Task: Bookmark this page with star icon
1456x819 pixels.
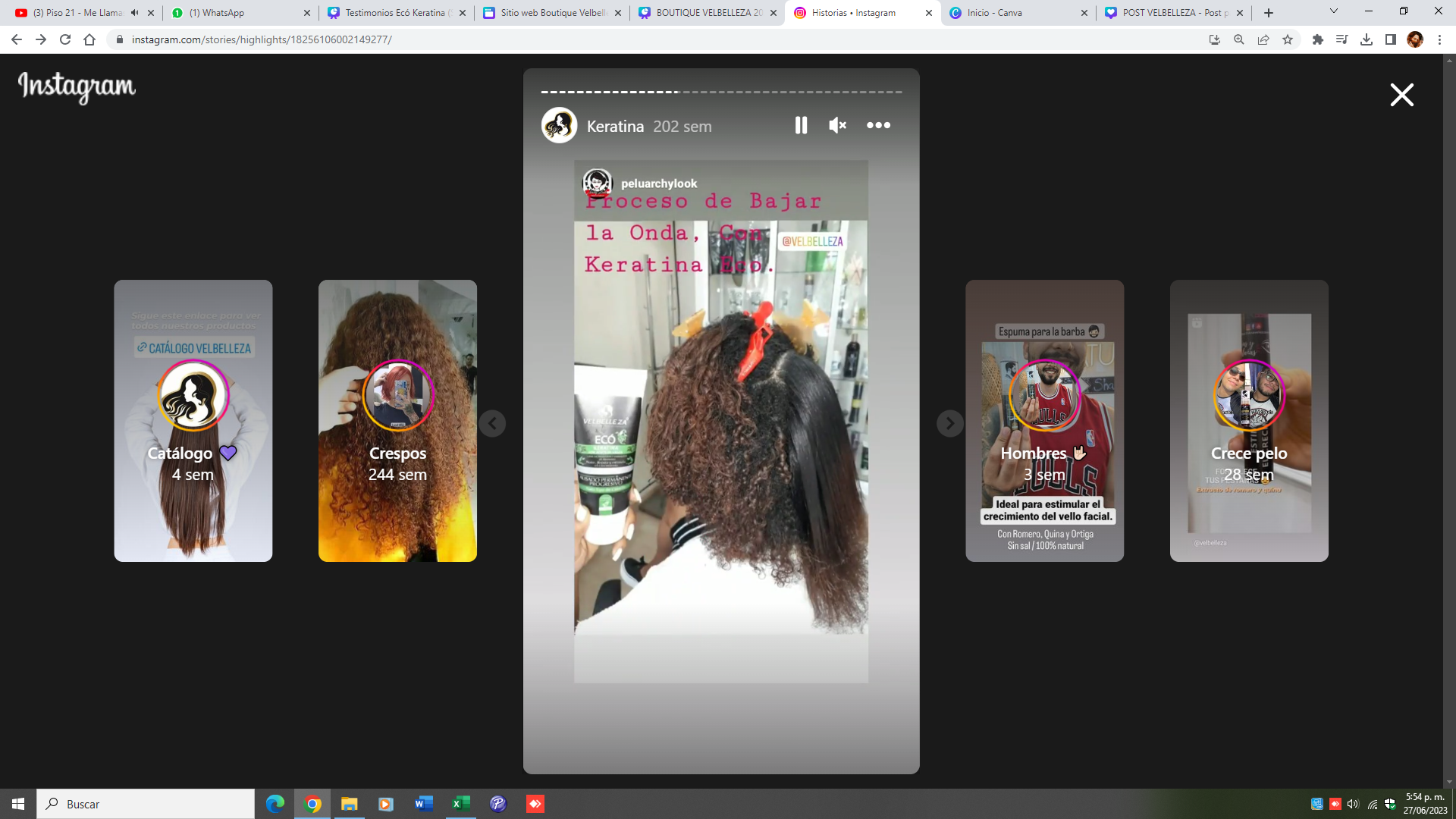Action: pyautogui.click(x=1288, y=39)
